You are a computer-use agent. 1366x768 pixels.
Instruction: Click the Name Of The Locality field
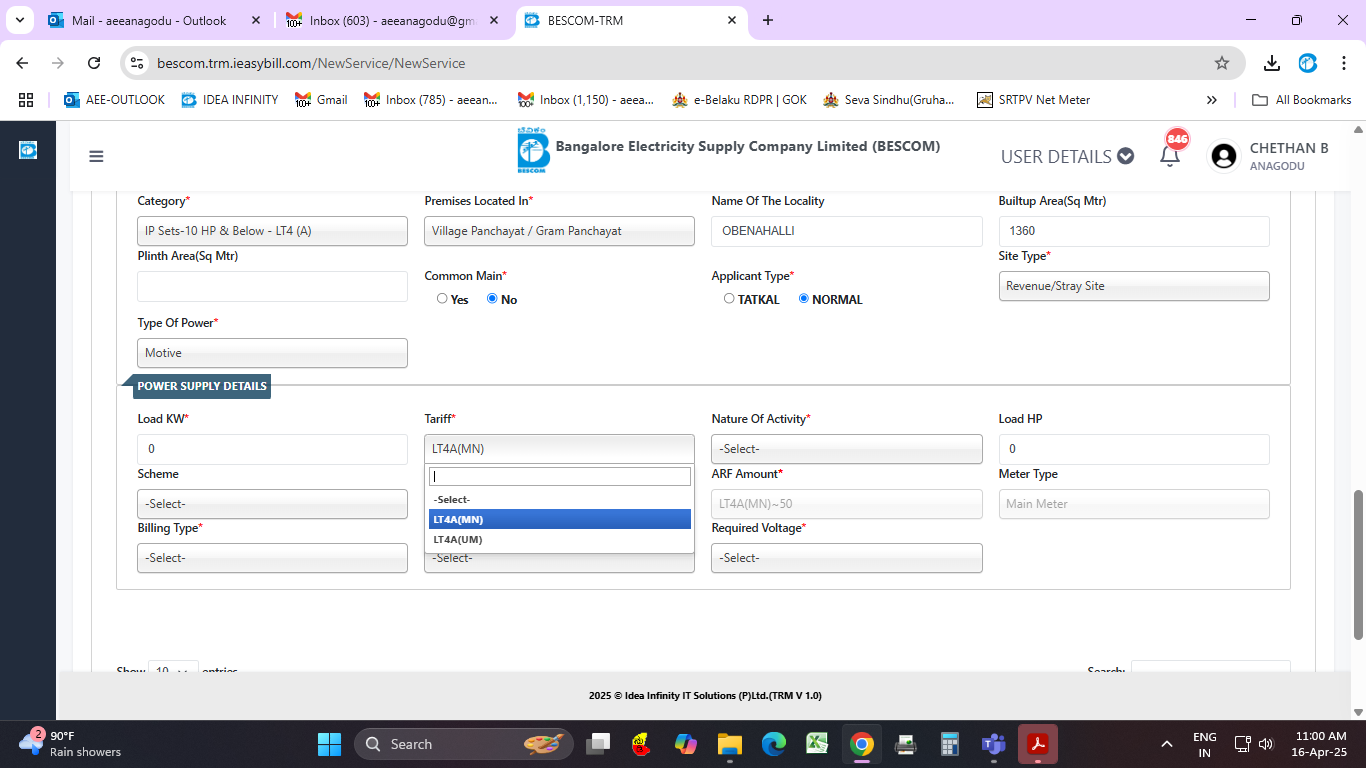[x=847, y=231]
